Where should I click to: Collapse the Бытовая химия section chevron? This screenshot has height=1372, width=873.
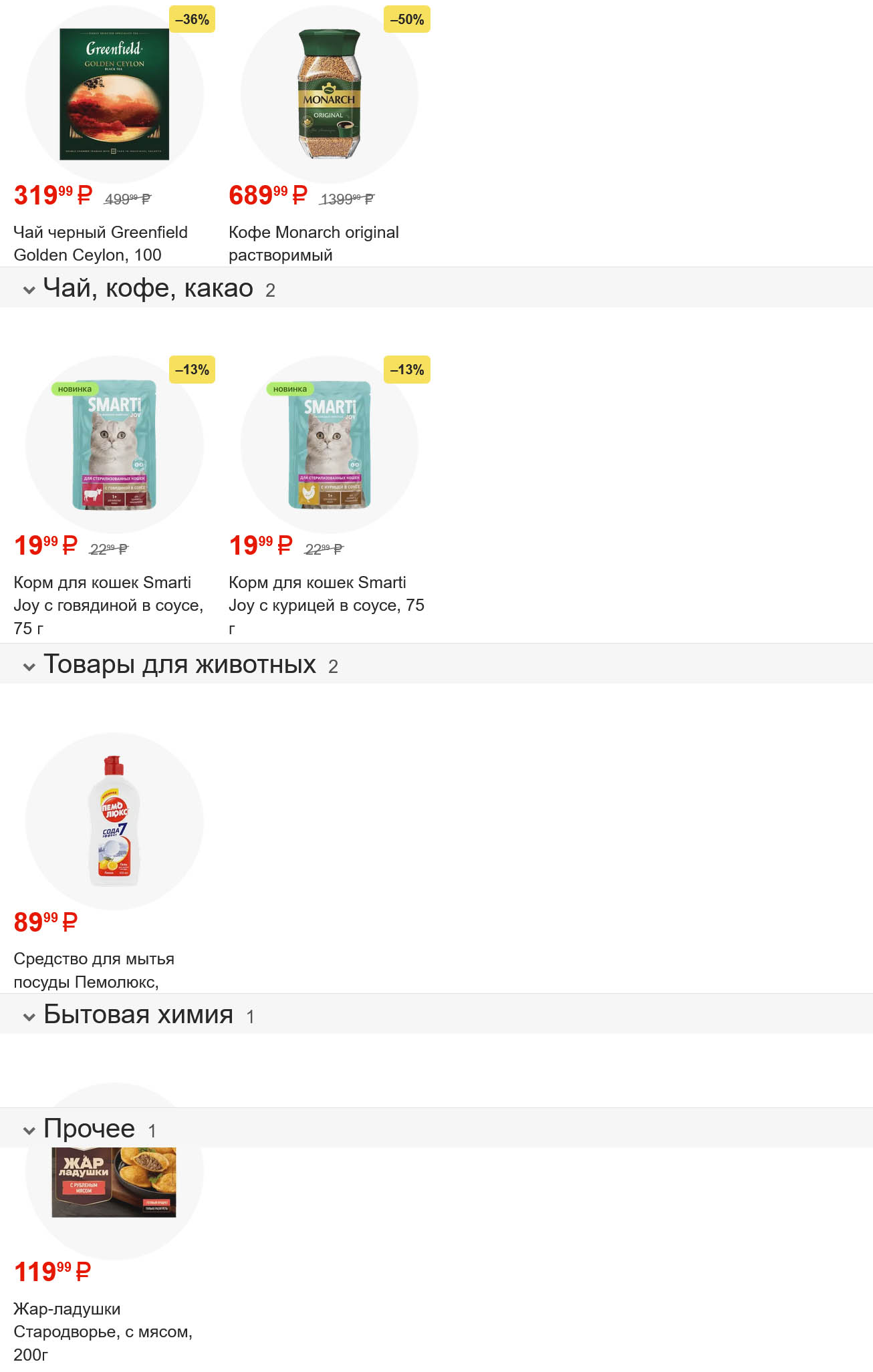tap(29, 1016)
